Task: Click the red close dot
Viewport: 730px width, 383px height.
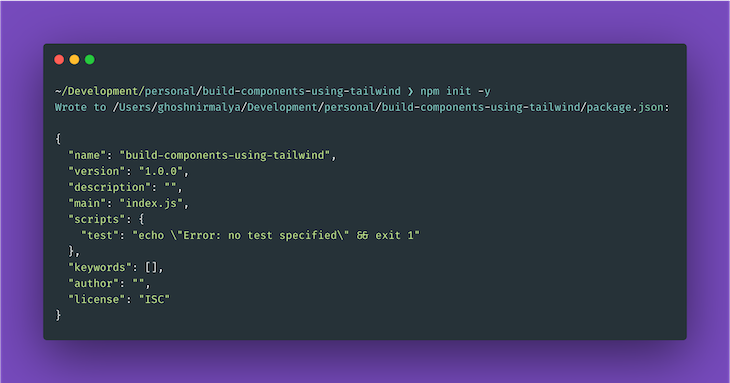Action: point(59,60)
